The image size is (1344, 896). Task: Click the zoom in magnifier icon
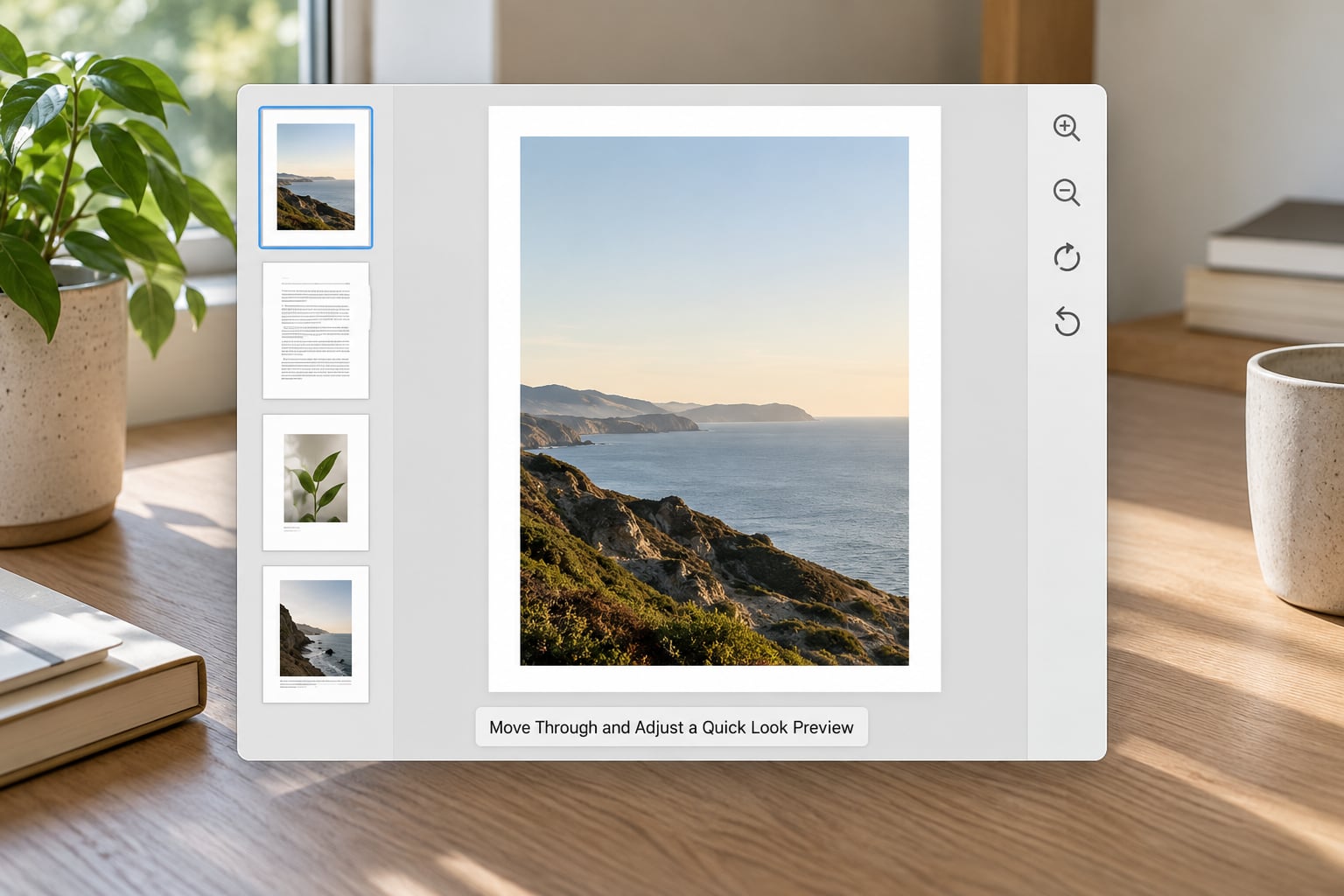[x=1067, y=128]
